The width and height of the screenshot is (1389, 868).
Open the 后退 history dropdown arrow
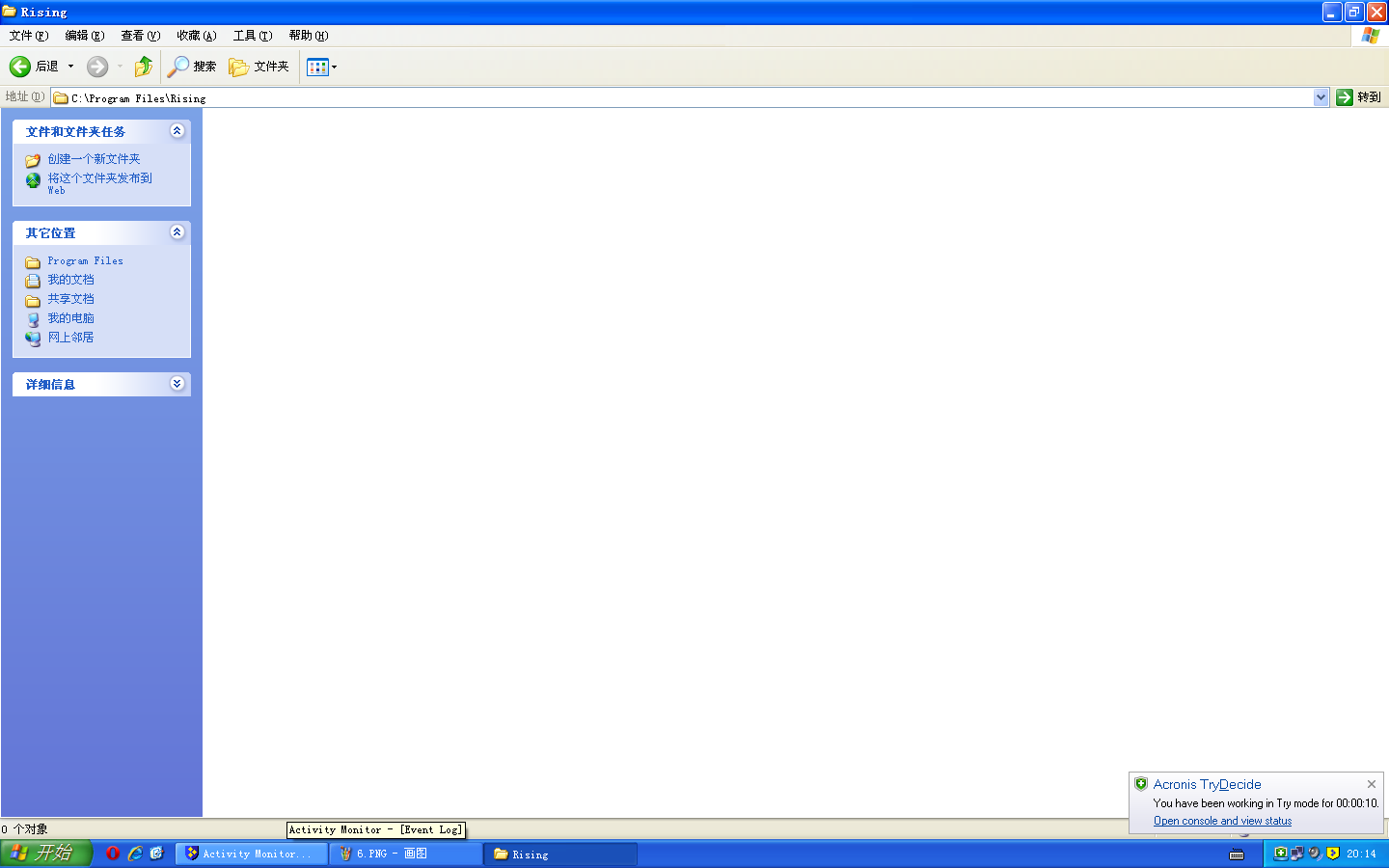point(70,67)
